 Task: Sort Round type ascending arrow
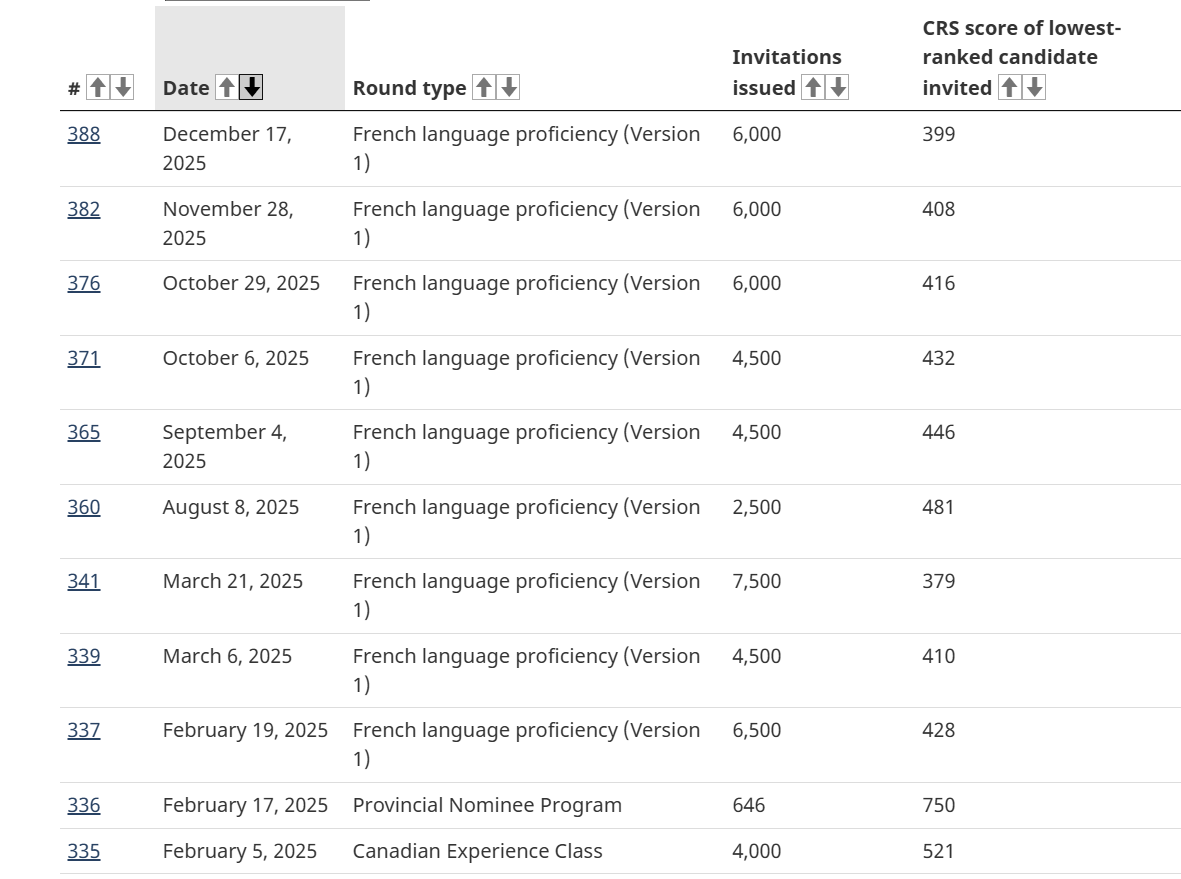click(484, 88)
